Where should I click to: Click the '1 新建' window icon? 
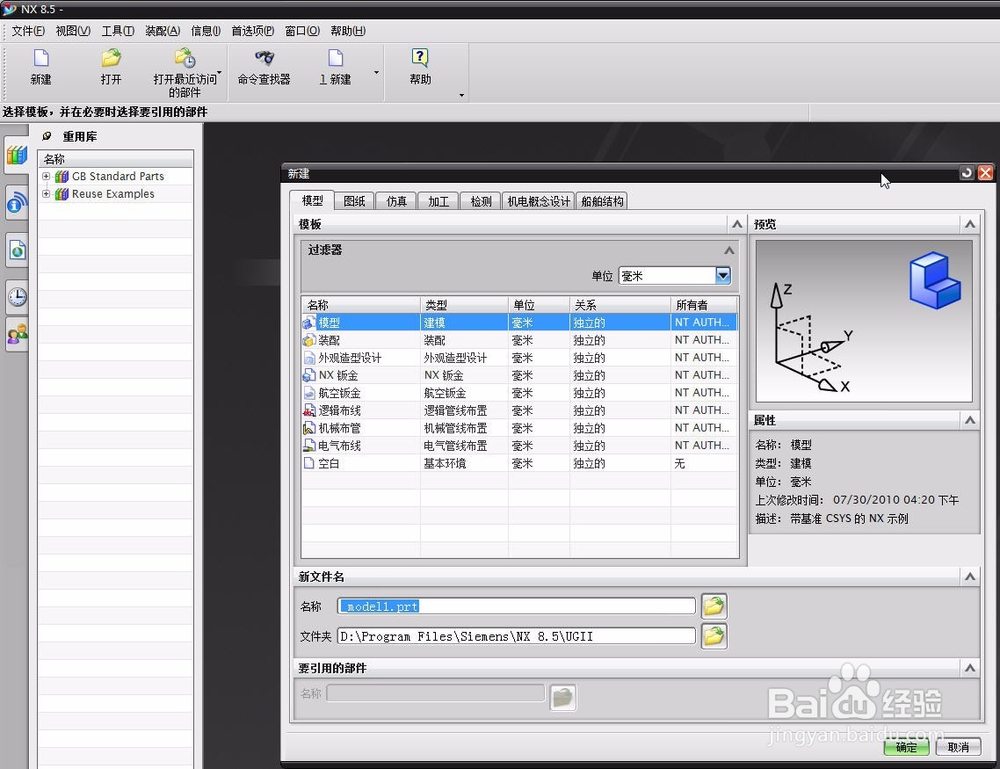pos(335,58)
